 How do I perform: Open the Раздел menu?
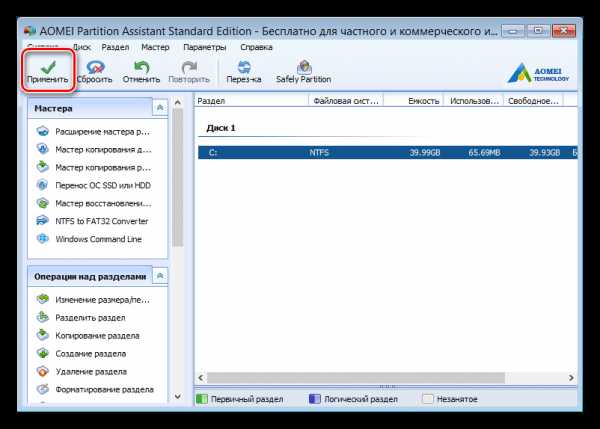[115, 47]
